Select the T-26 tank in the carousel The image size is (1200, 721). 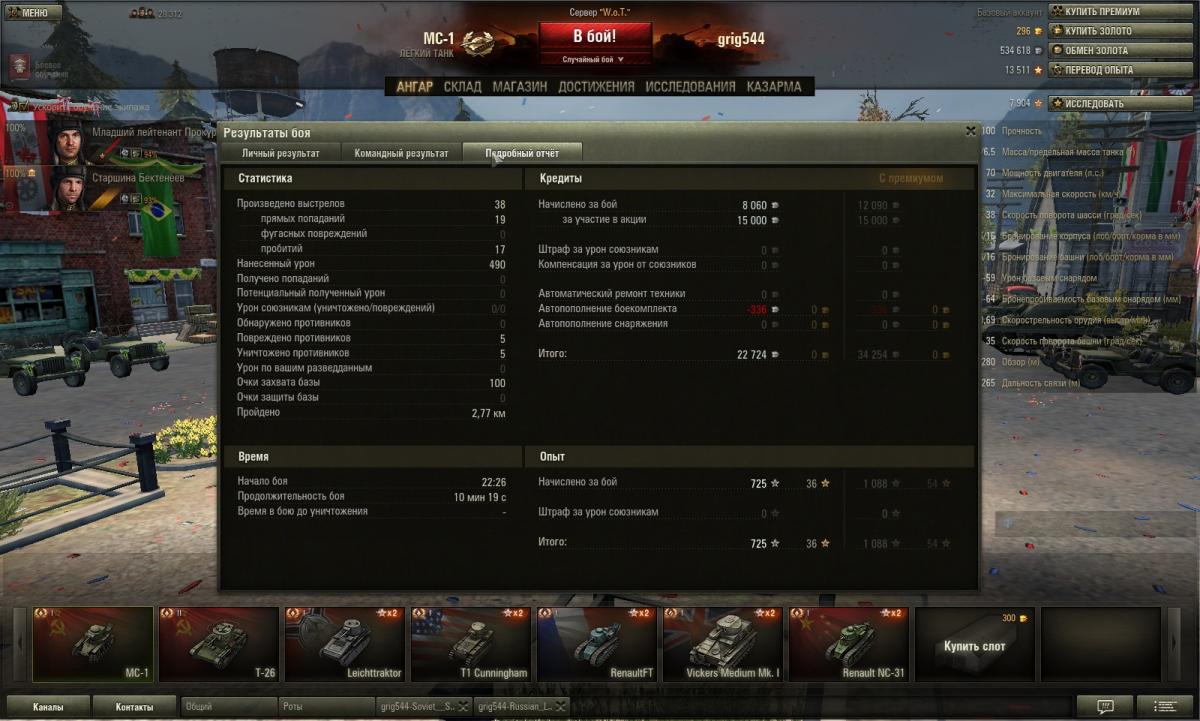219,644
